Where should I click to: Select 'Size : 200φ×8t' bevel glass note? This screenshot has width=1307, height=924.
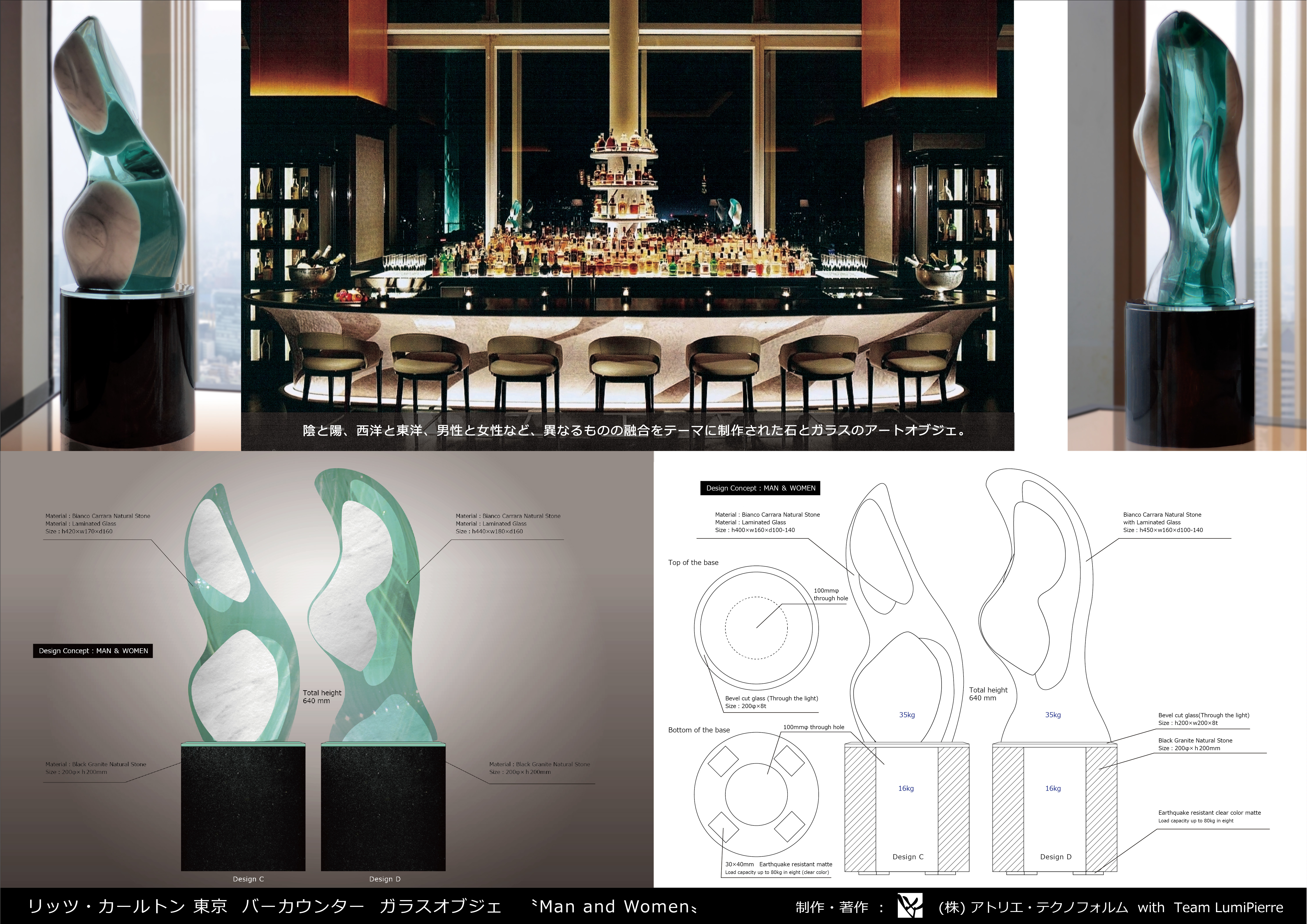coord(746,706)
